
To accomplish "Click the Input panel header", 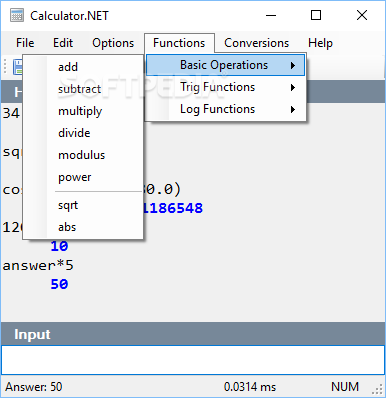I will tap(193, 334).
